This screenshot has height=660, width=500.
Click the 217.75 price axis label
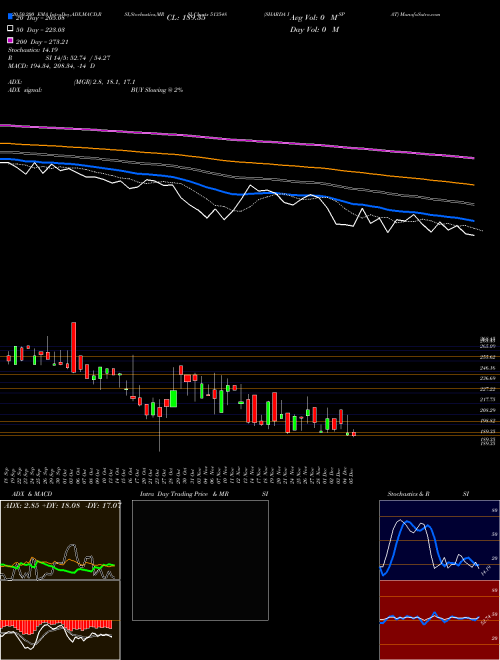[x=488, y=399]
